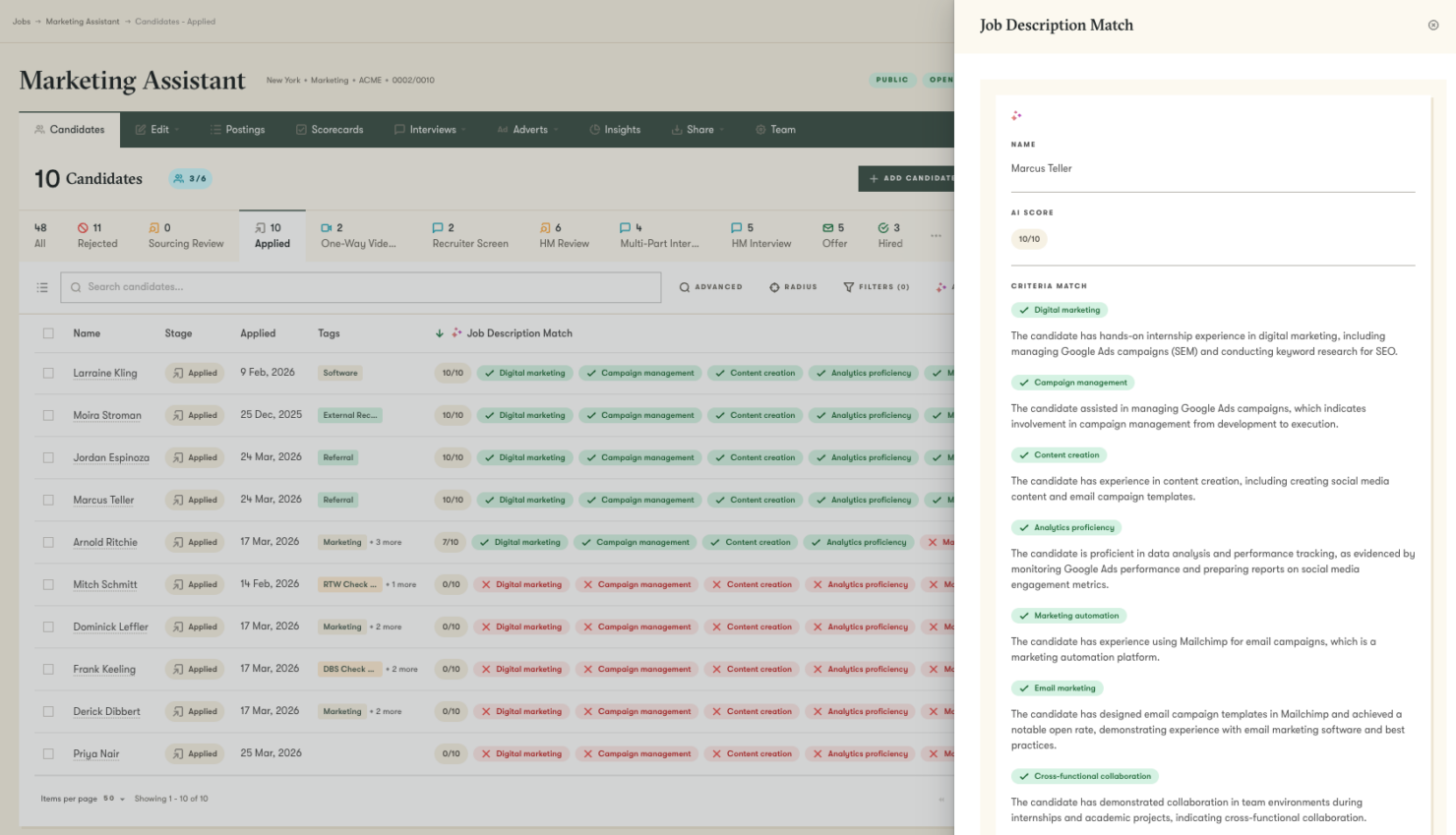Image resolution: width=1456 pixels, height=835 pixels.
Task: Open the overflow menu after the Hired stage
Action: coord(936,235)
